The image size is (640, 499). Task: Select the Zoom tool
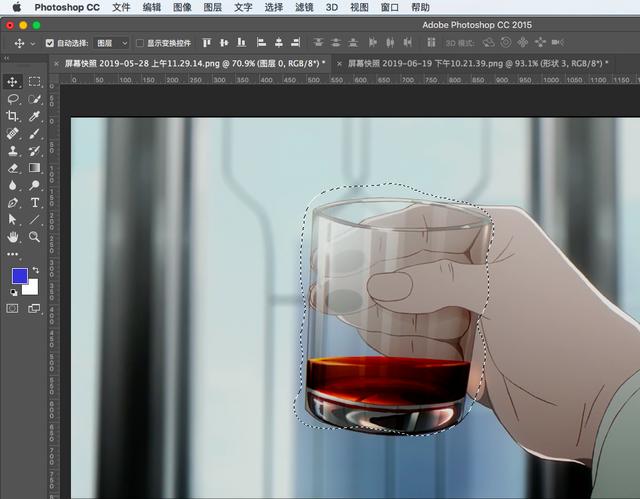coord(35,237)
